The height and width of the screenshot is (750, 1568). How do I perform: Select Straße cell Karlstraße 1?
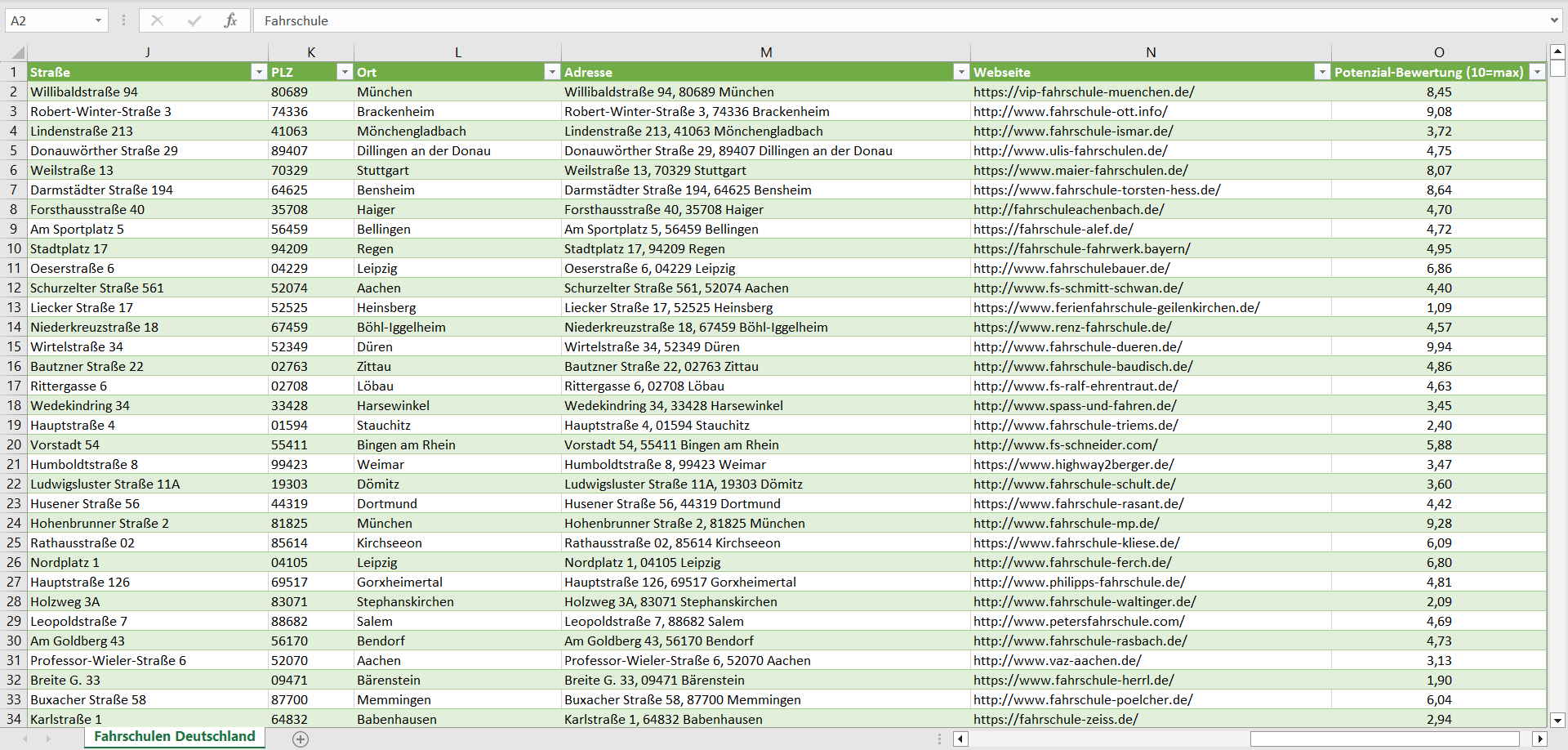148,719
